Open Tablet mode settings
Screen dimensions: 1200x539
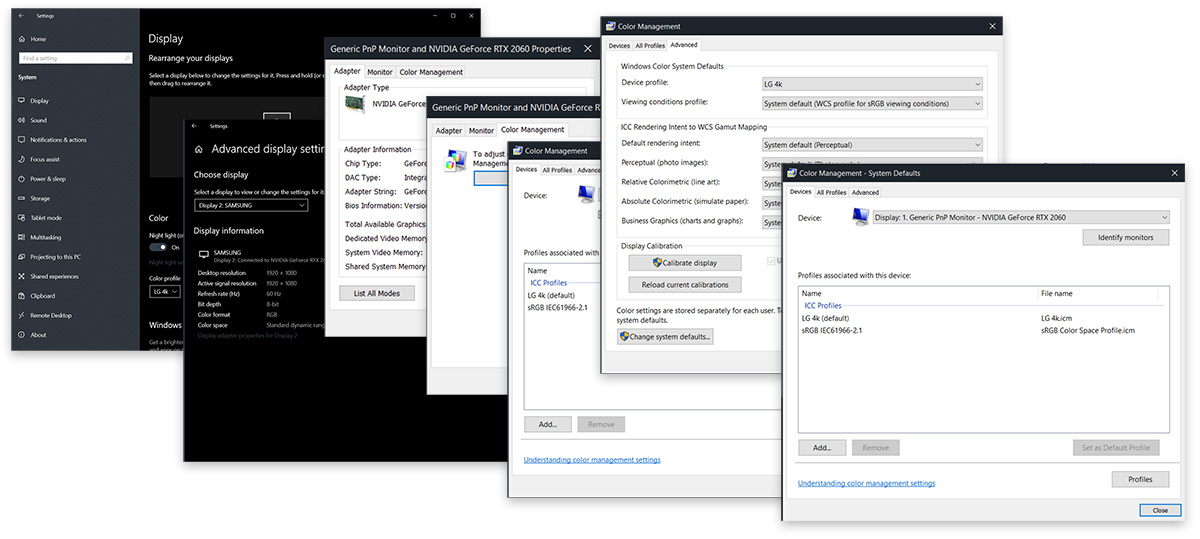[x=45, y=218]
